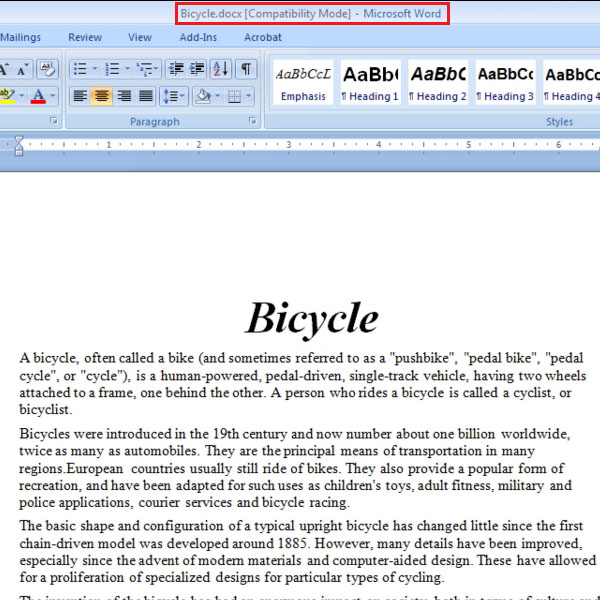Open borders dropdown arrow
The width and height of the screenshot is (600, 600).
click(249, 96)
